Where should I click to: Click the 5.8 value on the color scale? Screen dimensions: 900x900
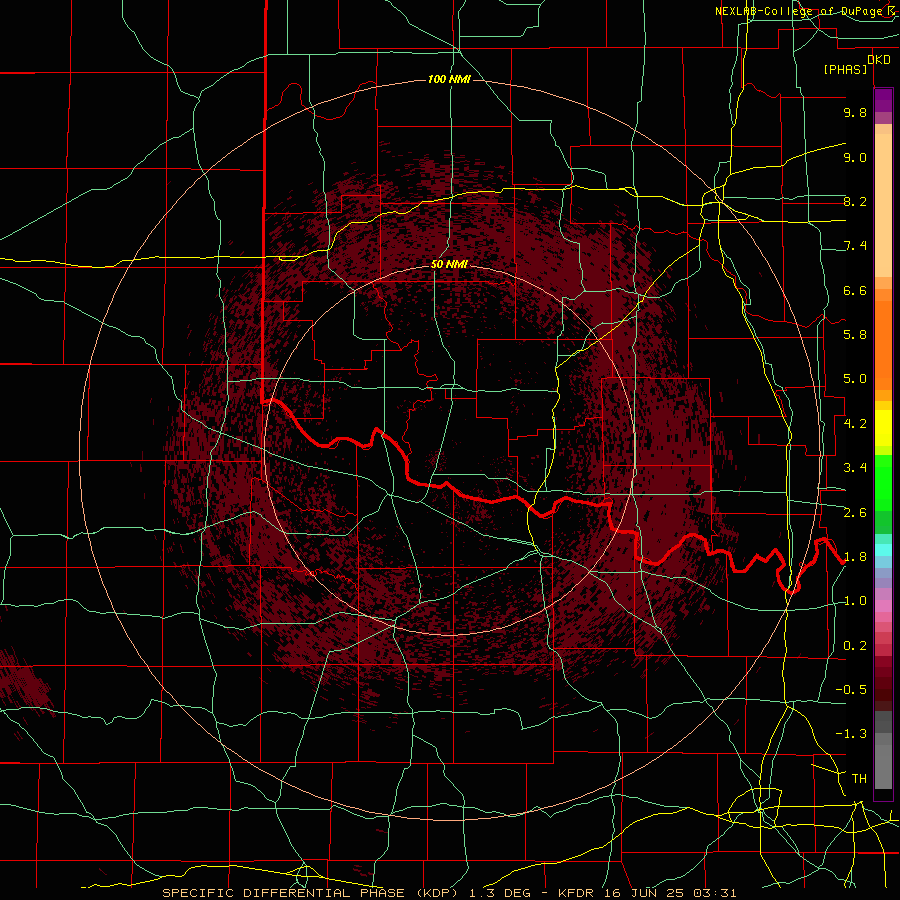click(855, 335)
